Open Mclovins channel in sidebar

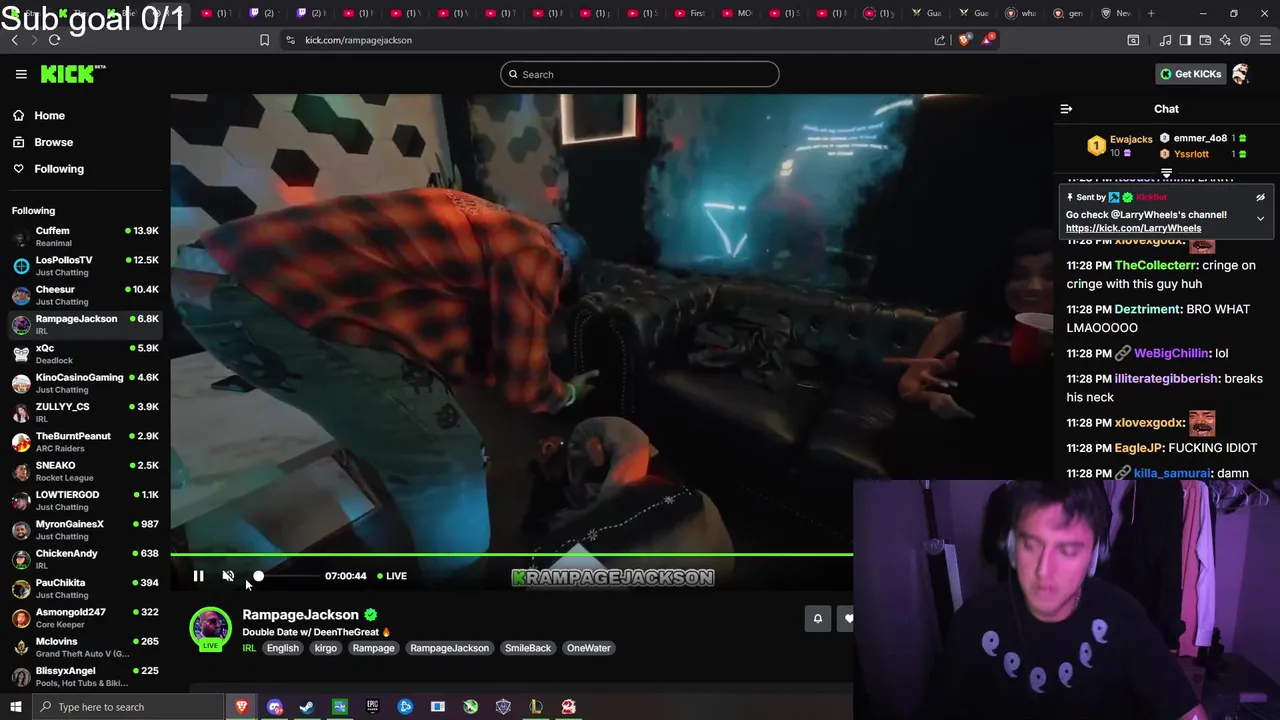click(85, 647)
